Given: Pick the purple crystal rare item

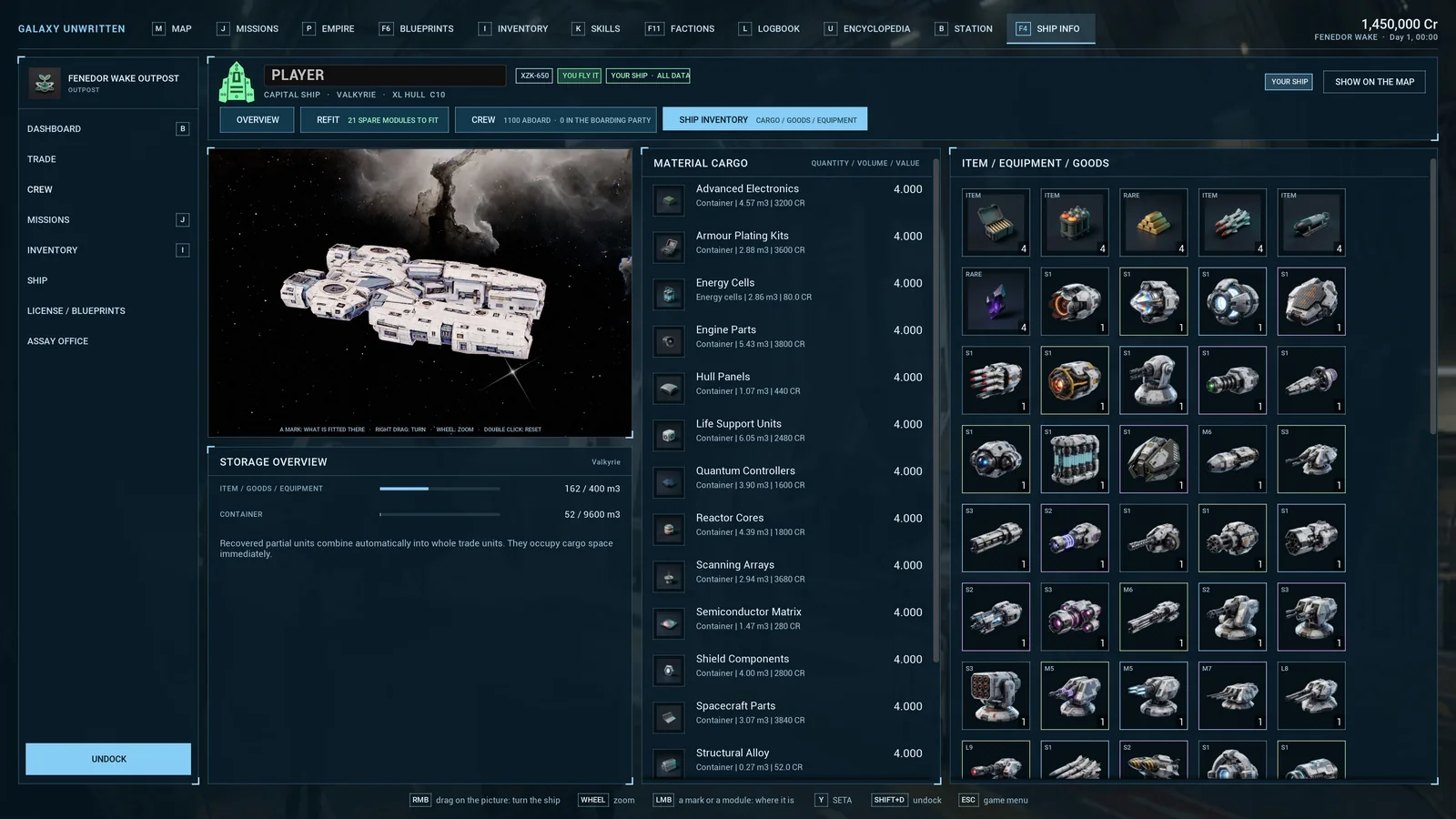Looking at the screenshot, I should coord(996,301).
